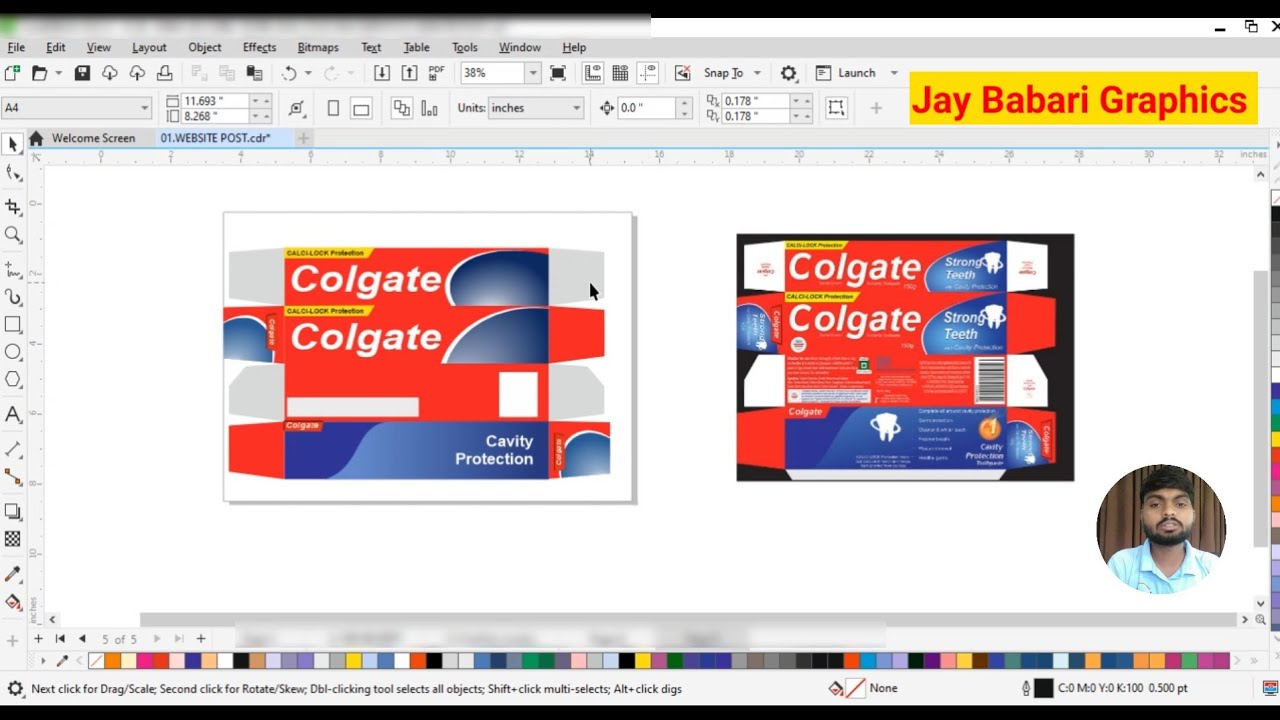
Task: Click the Save disk icon
Action: pyautogui.click(x=82, y=73)
